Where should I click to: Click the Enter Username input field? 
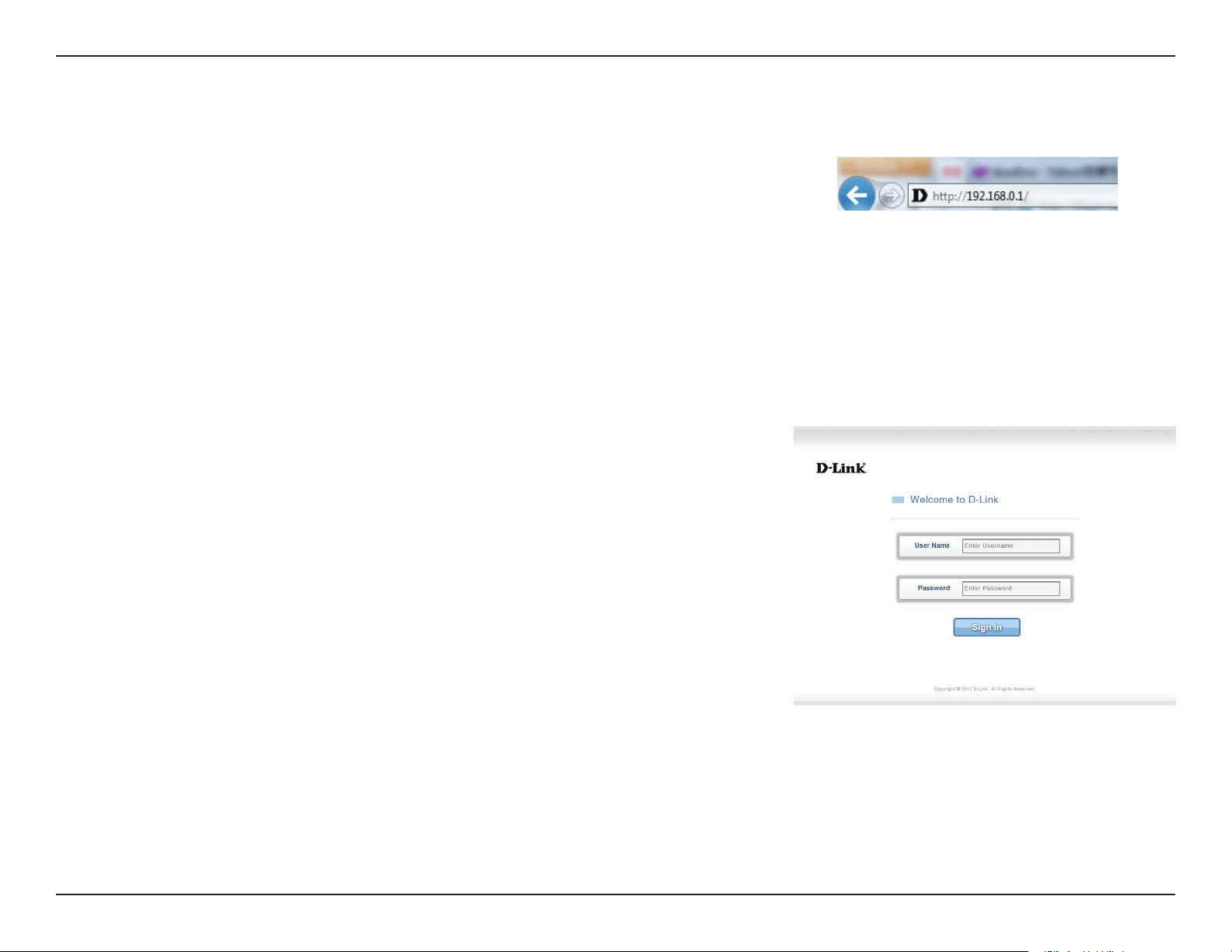[1010, 546]
